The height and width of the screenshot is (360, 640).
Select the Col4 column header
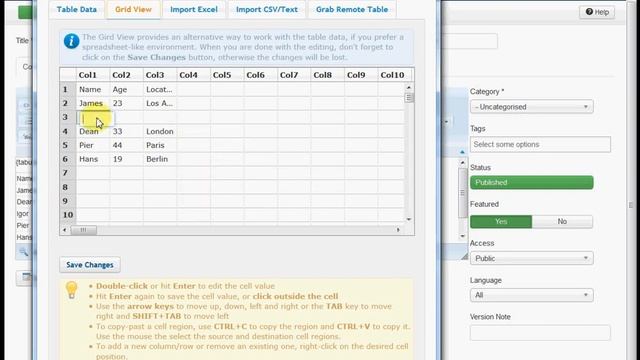[193, 75]
